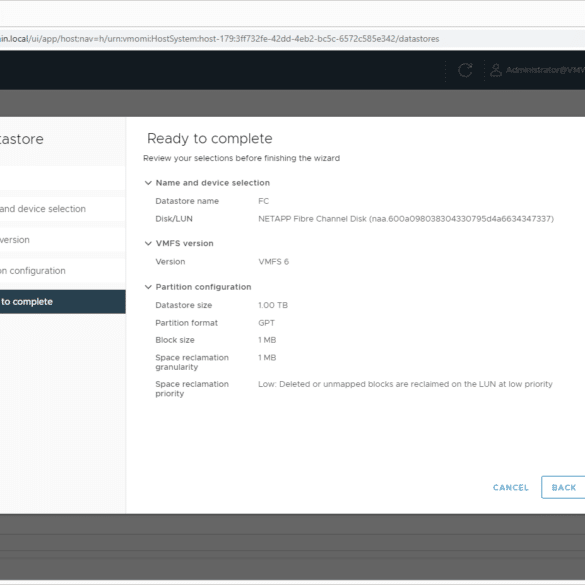This screenshot has height=585, width=585.
Task: Click the NETAPP Fibre Channel Disk value
Action: coord(406,219)
